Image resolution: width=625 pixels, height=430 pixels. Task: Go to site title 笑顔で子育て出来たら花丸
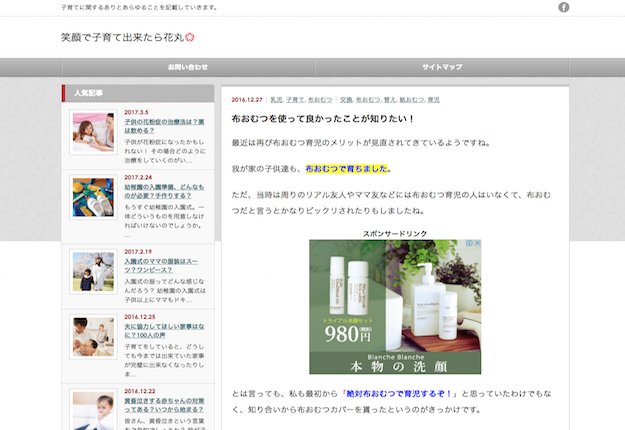(x=128, y=37)
